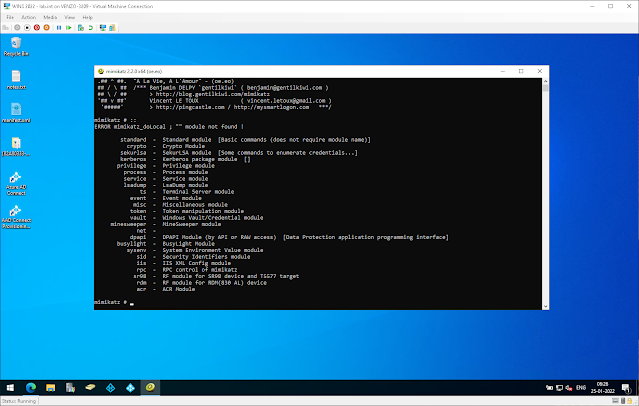Toggle Enhanced Session monitor icon
The height and width of the screenshot is (406, 639).
(103, 28)
